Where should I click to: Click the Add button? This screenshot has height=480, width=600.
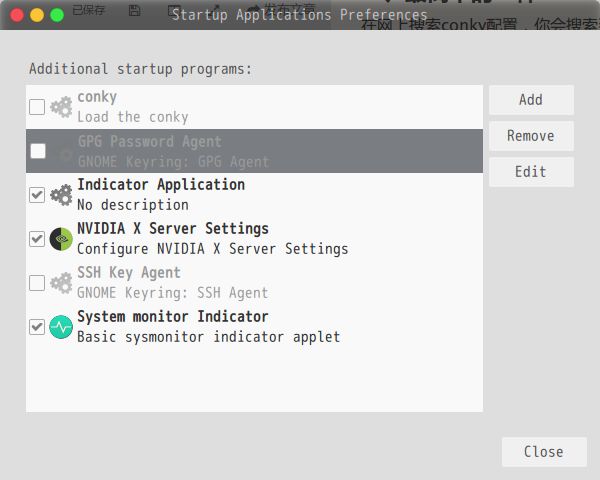click(x=531, y=100)
